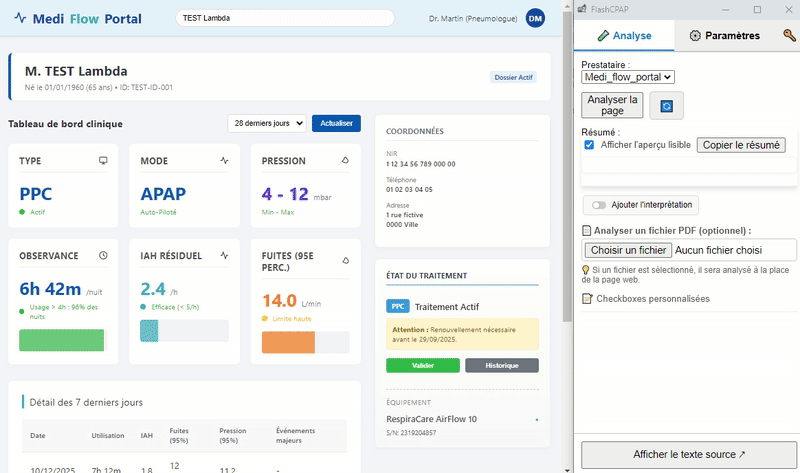Click the Analyser la page button
Image resolution: width=800 pixels, height=473 pixels.
point(612,105)
